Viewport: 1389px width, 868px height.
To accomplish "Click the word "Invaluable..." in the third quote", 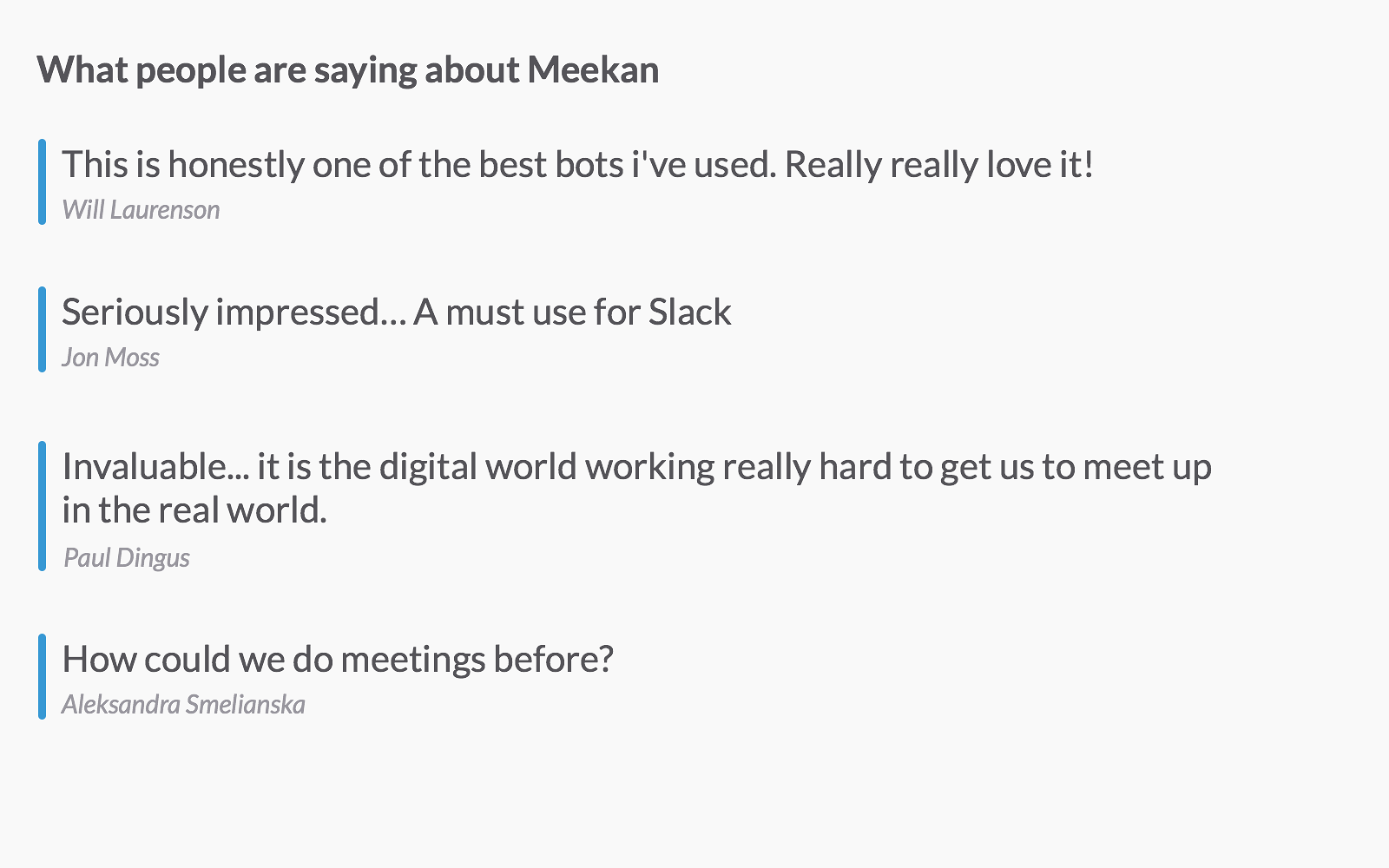I will 155,467.
